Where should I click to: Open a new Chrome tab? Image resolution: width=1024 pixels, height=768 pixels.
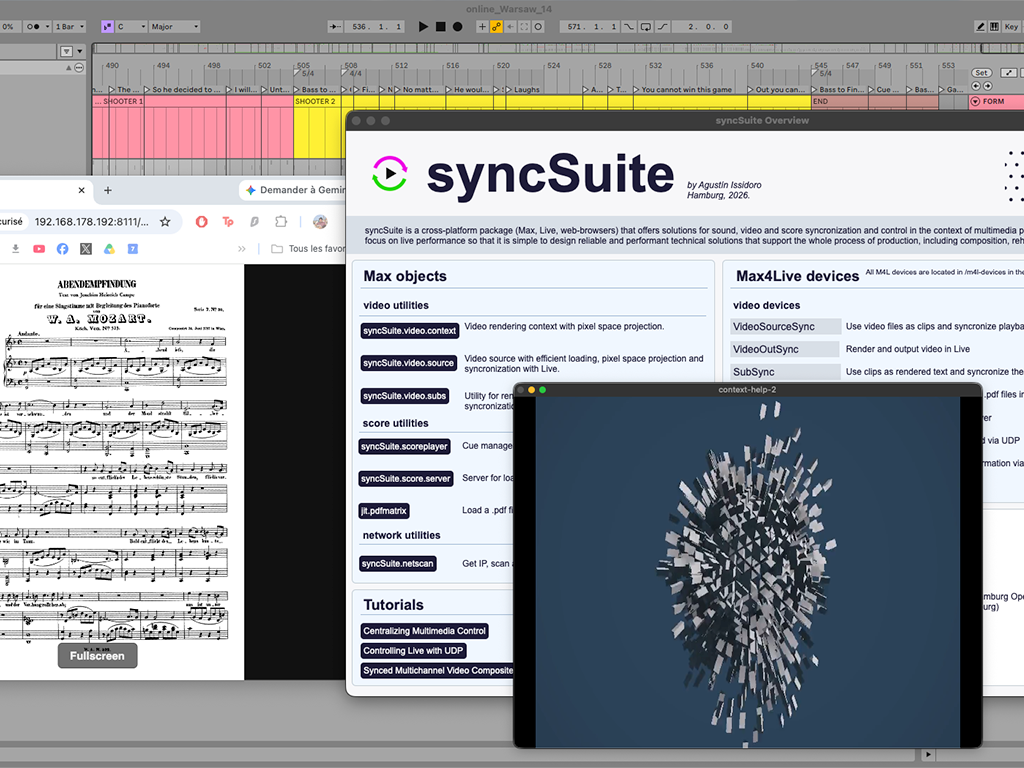click(108, 190)
